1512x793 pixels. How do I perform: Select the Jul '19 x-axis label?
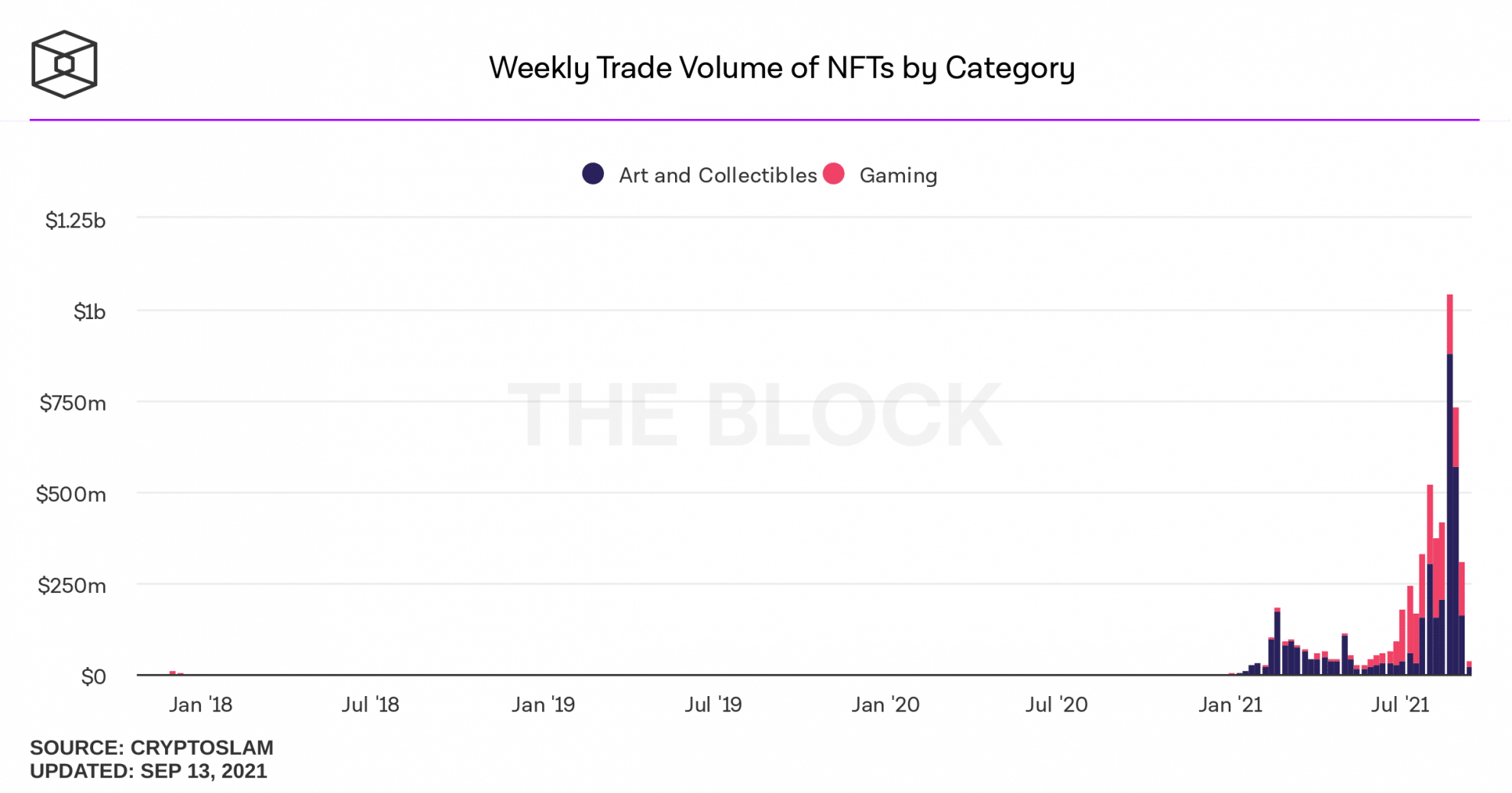[x=713, y=704]
